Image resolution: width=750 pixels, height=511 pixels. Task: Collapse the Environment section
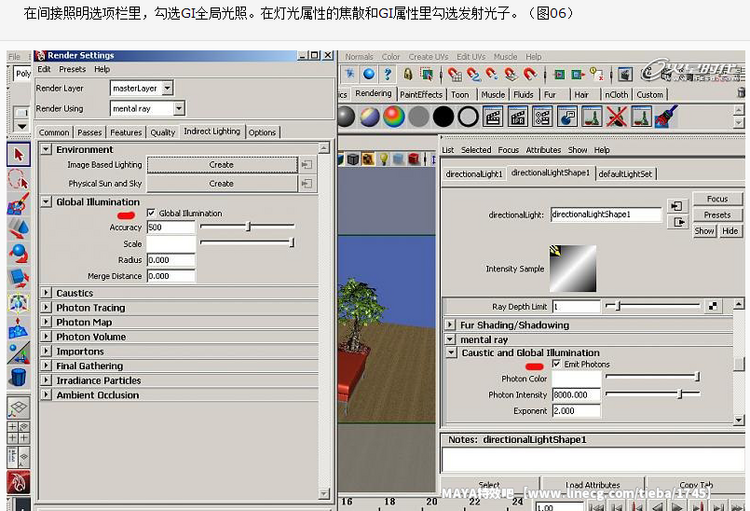(46, 149)
